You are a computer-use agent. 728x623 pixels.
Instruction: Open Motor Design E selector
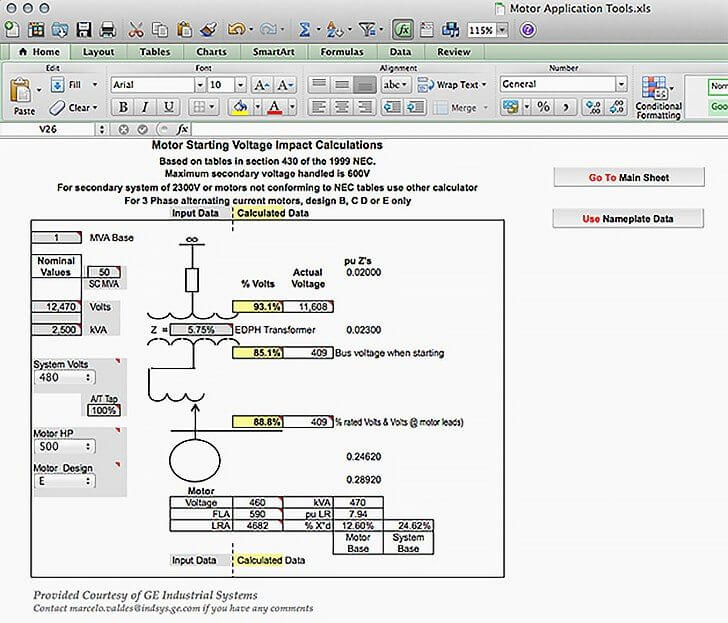click(65, 481)
